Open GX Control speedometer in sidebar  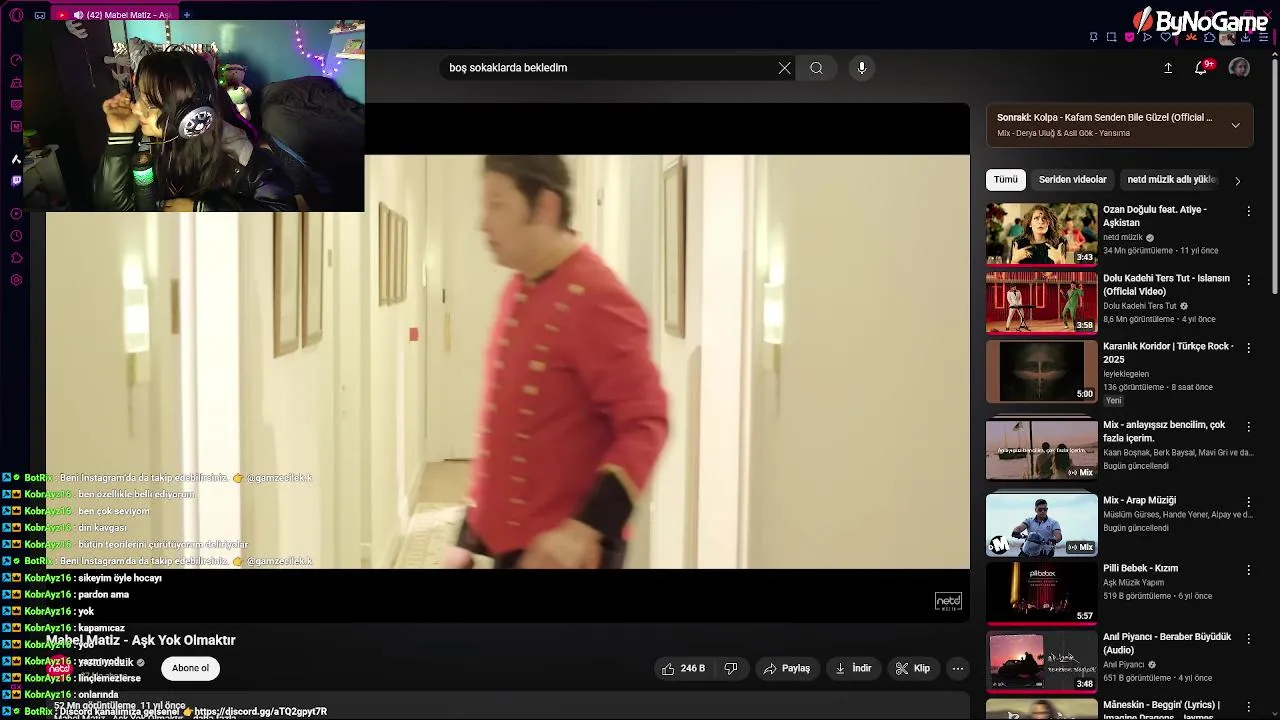(16, 60)
